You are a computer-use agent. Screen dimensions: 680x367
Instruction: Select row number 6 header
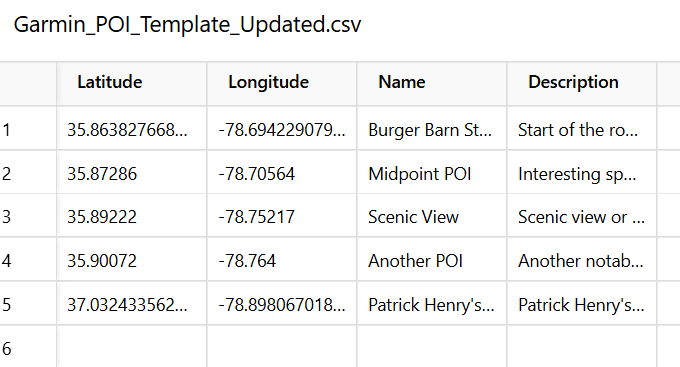[x=28, y=347]
